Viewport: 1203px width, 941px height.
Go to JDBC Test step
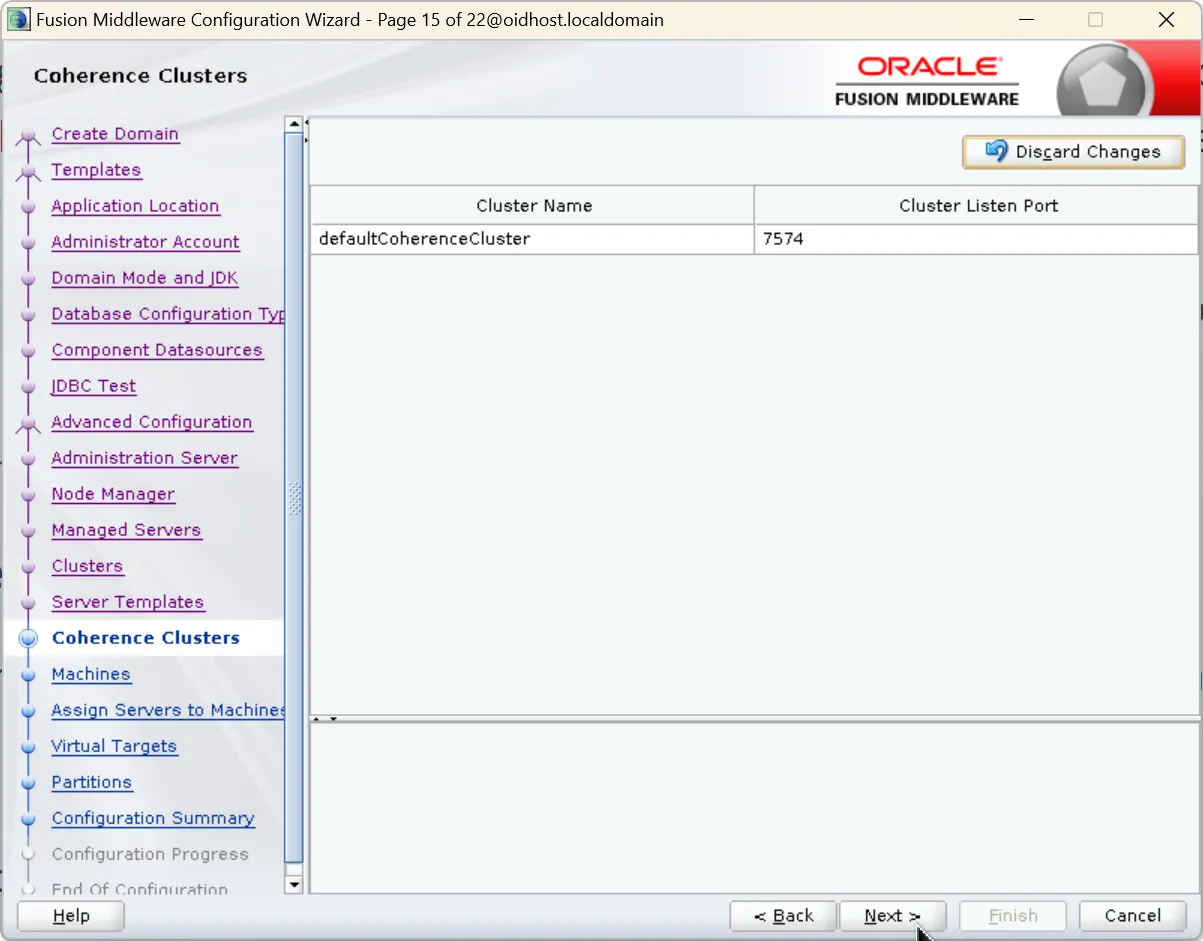94,386
